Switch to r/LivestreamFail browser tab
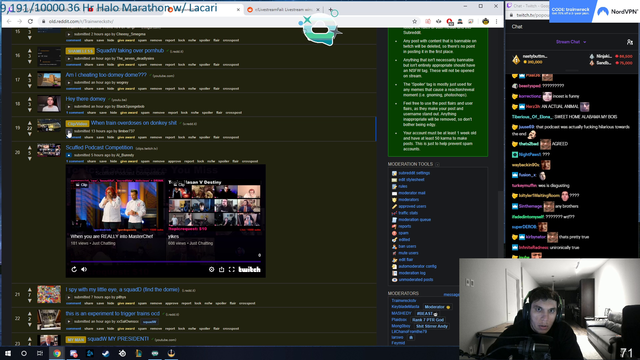 (x=283, y=9)
